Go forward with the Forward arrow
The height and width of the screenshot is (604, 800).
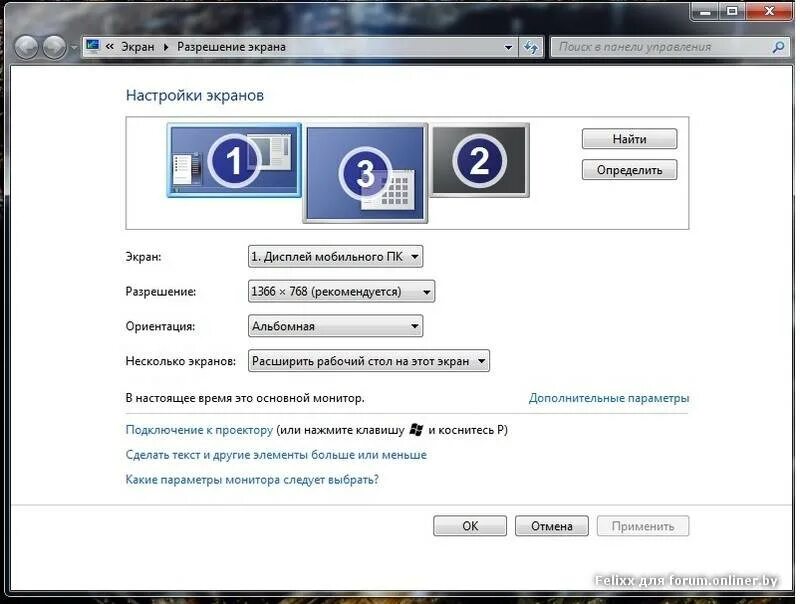tap(54, 47)
